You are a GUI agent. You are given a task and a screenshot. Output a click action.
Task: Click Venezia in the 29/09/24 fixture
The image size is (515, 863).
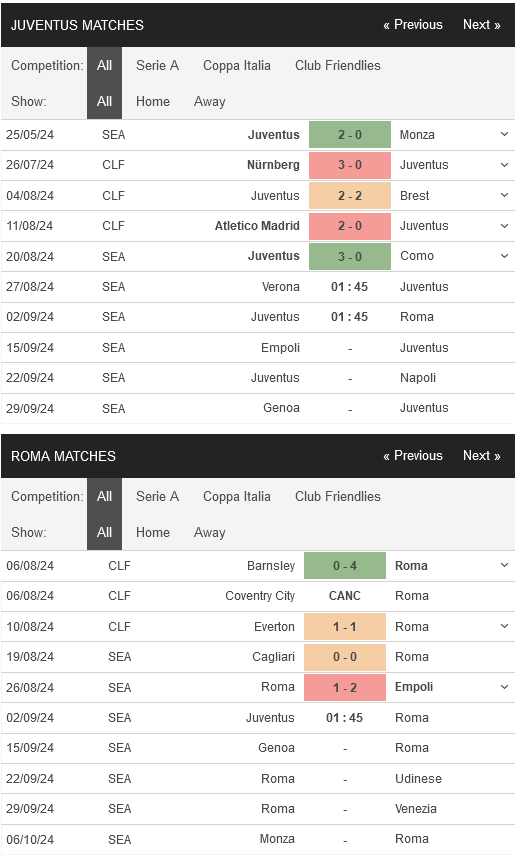pos(415,809)
